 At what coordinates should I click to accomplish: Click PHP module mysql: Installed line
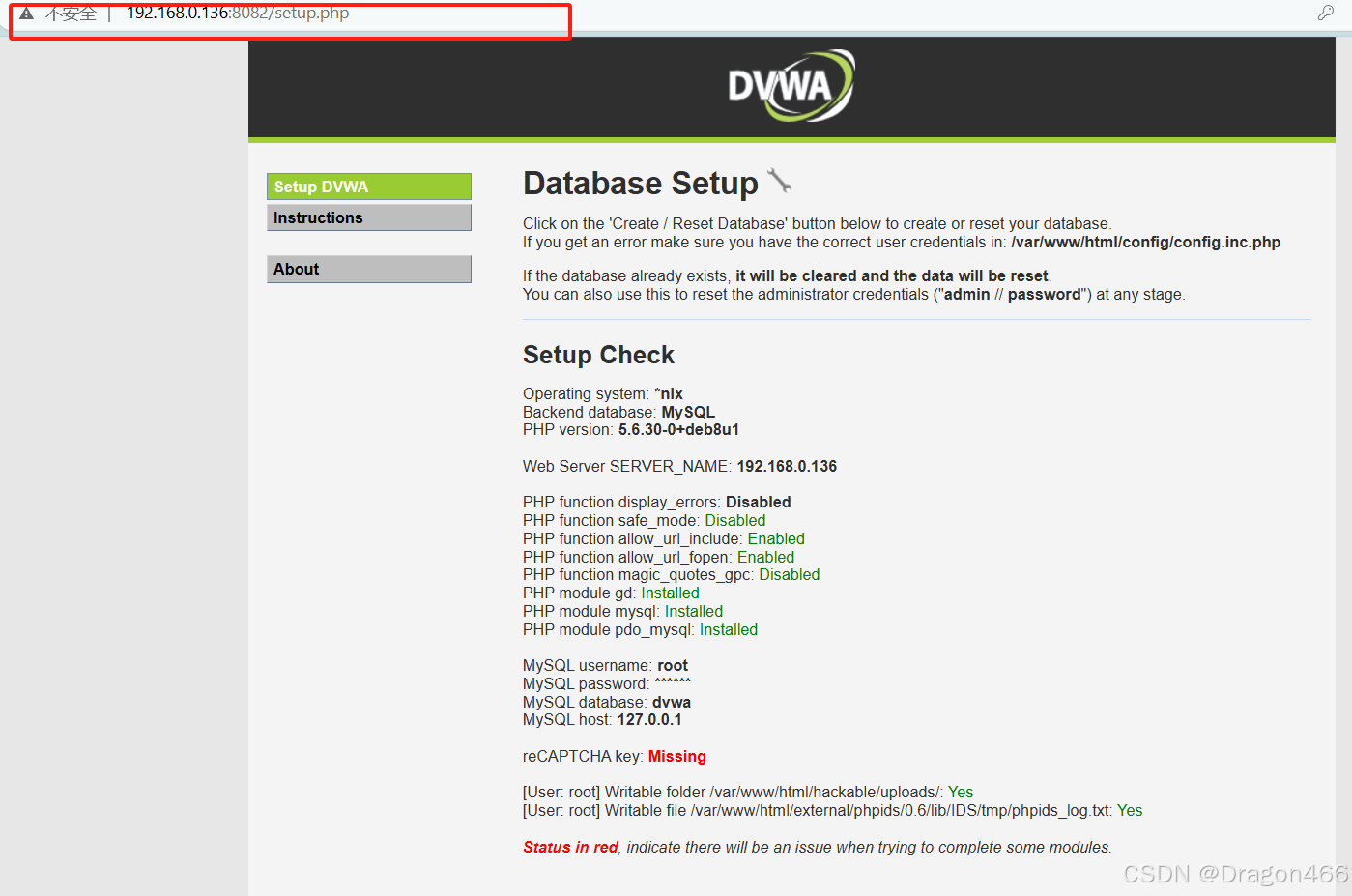tap(622, 611)
